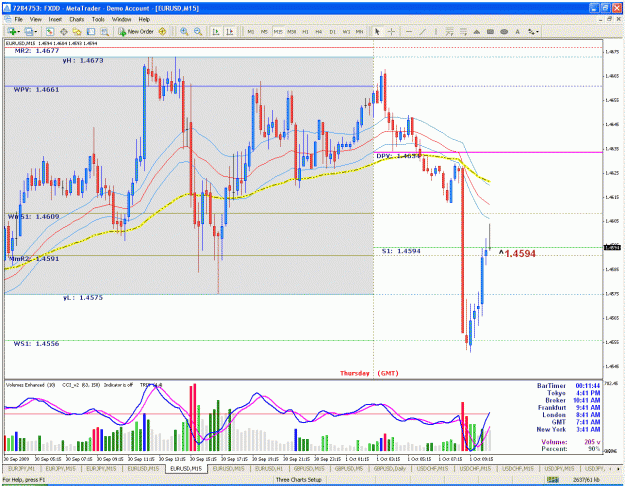Viewport: 625px width, 486px height.
Task: Open the Tools menu
Action: [x=98, y=19]
